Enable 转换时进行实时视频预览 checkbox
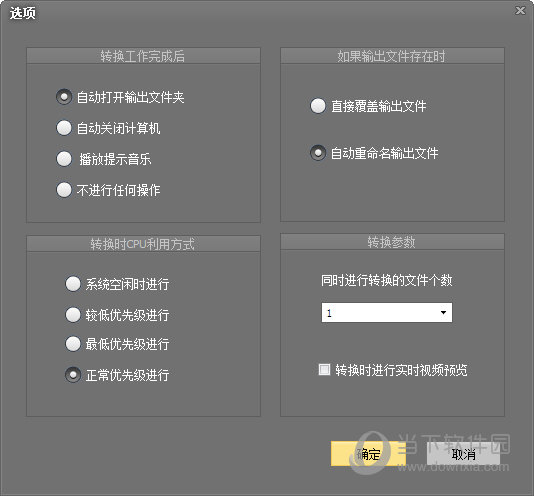 coord(324,369)
